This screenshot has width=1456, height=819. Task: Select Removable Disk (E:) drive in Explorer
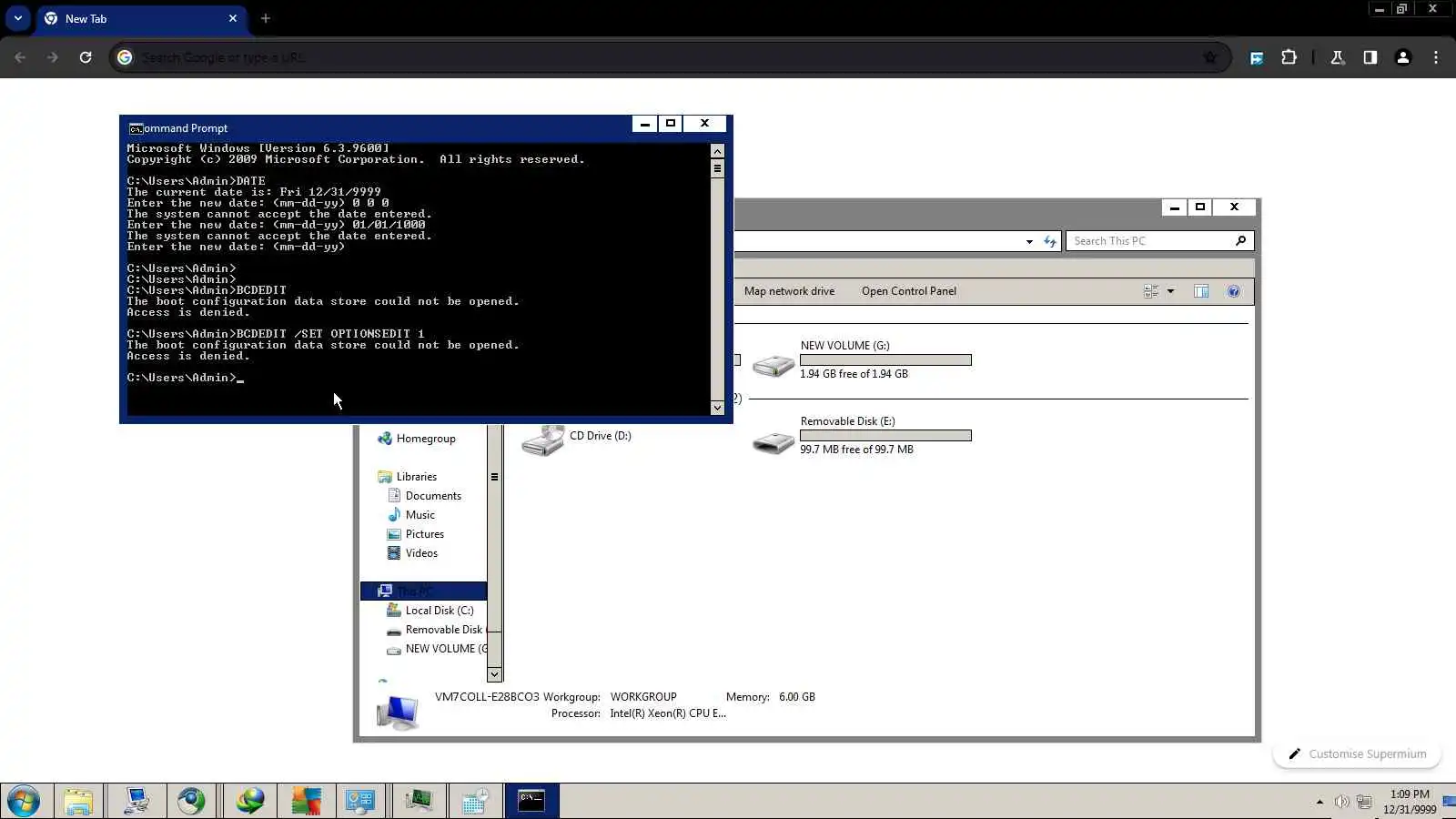pos(862,435)
